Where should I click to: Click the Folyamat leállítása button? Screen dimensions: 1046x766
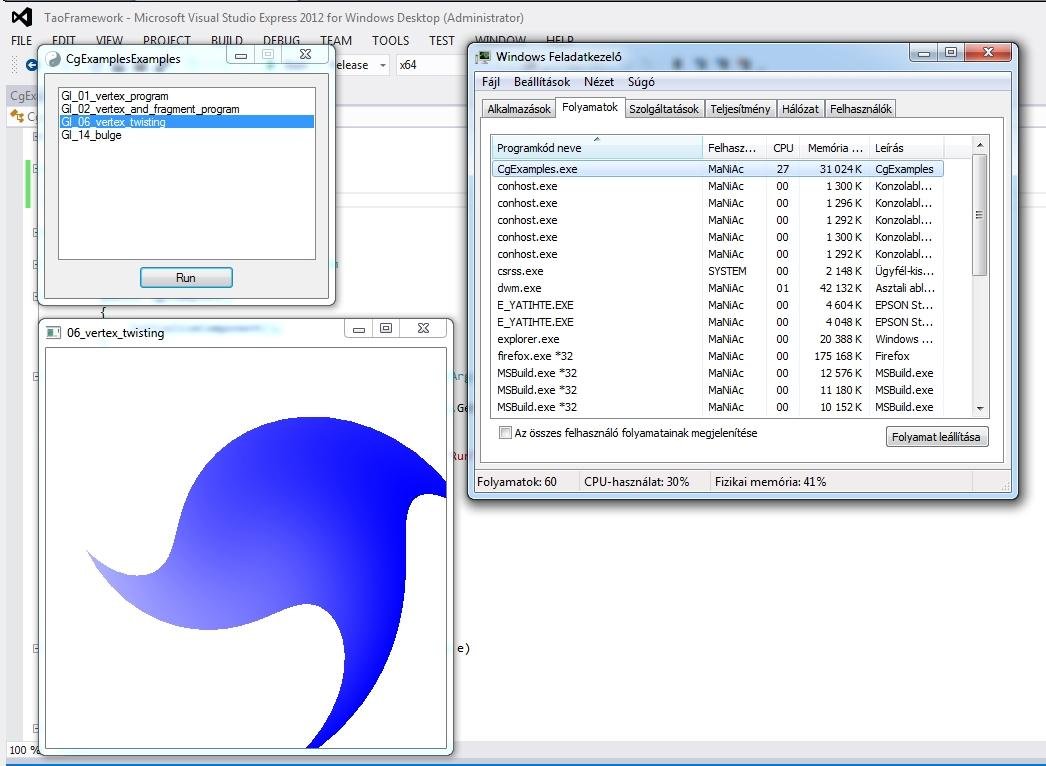coord(937,437)
